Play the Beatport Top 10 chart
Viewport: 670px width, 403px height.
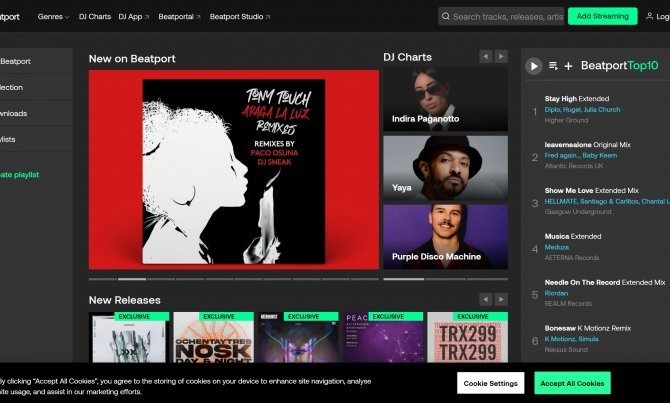pyautogui.click(x=534, y=66)
